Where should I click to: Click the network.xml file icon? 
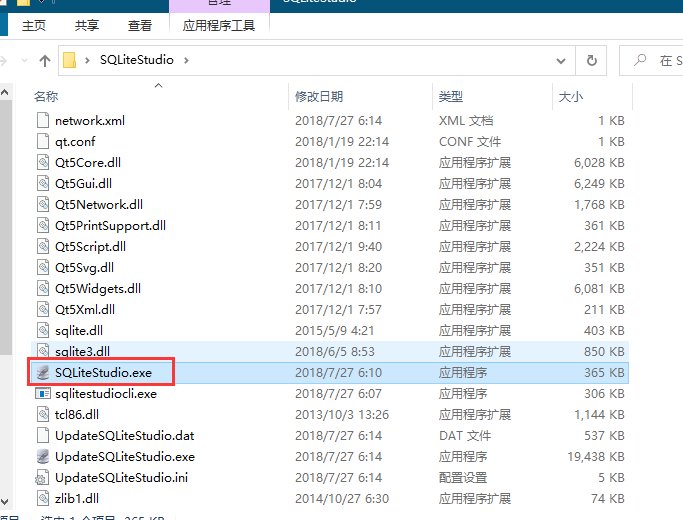tap(42, 120)
